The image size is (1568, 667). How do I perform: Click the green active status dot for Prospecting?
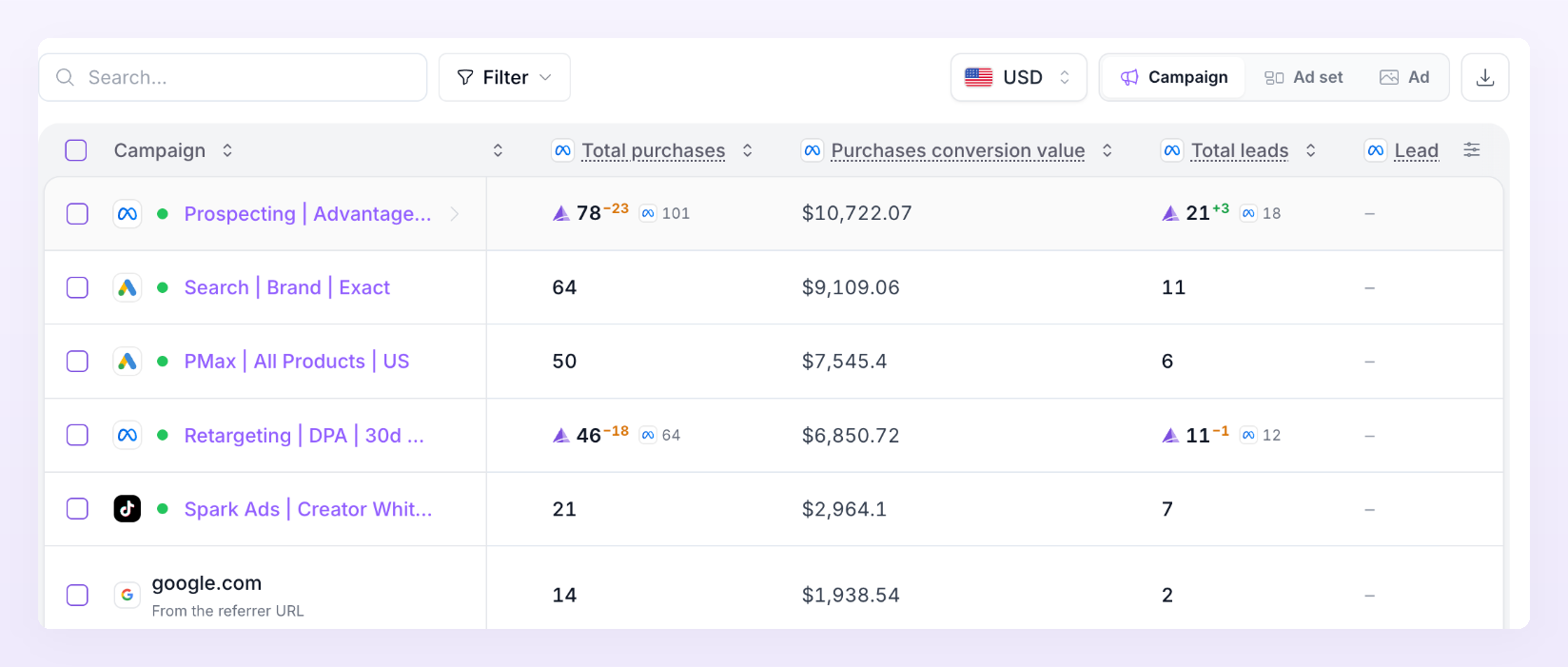pyautogui.click(x=163, y=214)
